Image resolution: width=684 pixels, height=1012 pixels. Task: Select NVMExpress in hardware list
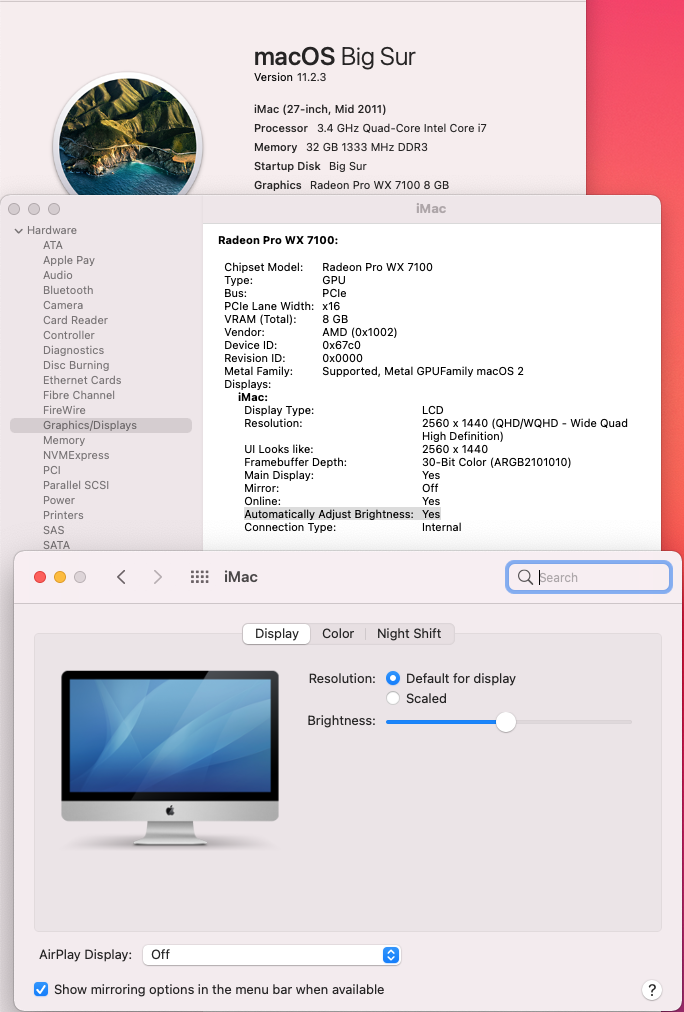point(76,455)
